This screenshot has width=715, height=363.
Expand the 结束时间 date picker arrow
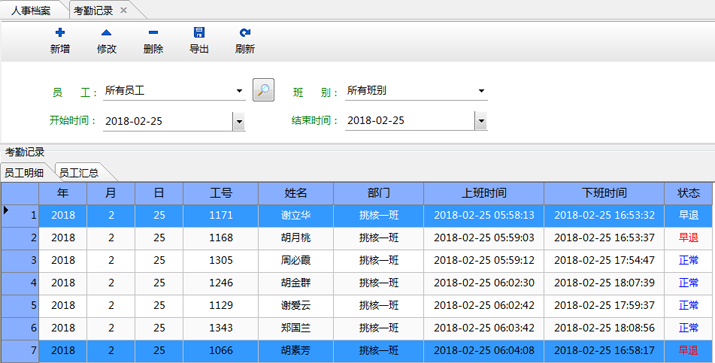(x=481, y=121)
